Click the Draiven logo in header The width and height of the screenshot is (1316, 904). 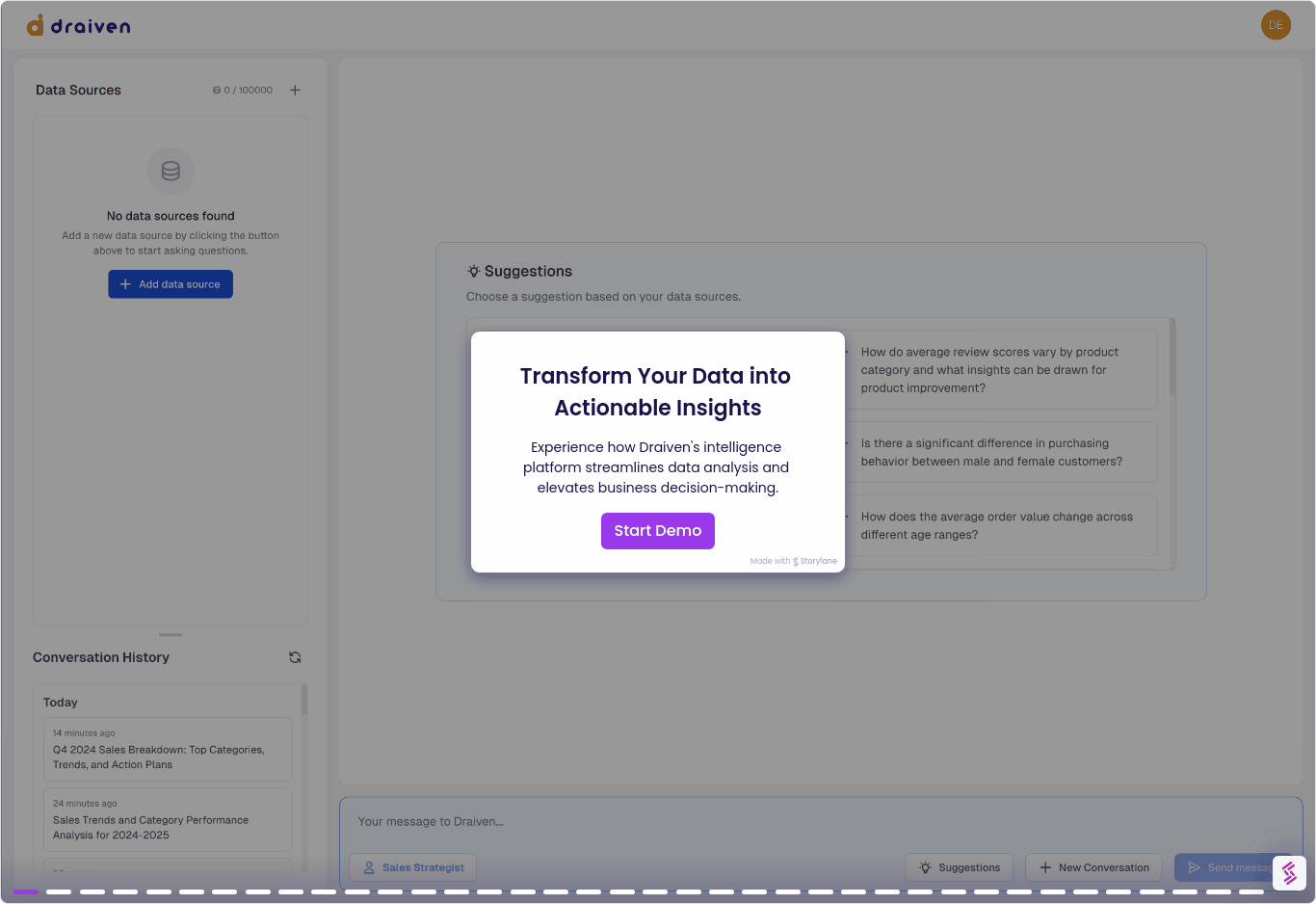pyautogui.click(x=79, y=26)
